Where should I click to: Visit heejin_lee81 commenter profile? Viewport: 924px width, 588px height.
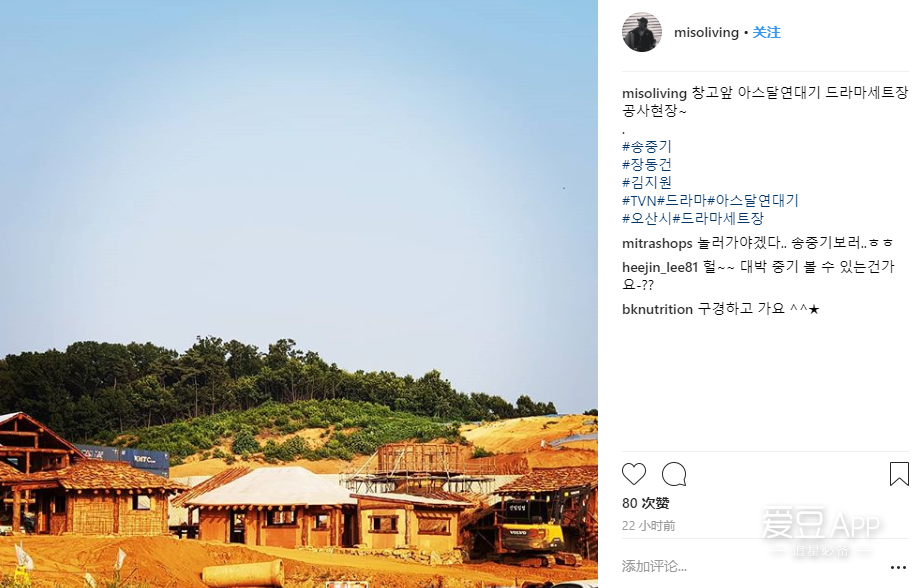pyautogui.click(x=660, y=267)
